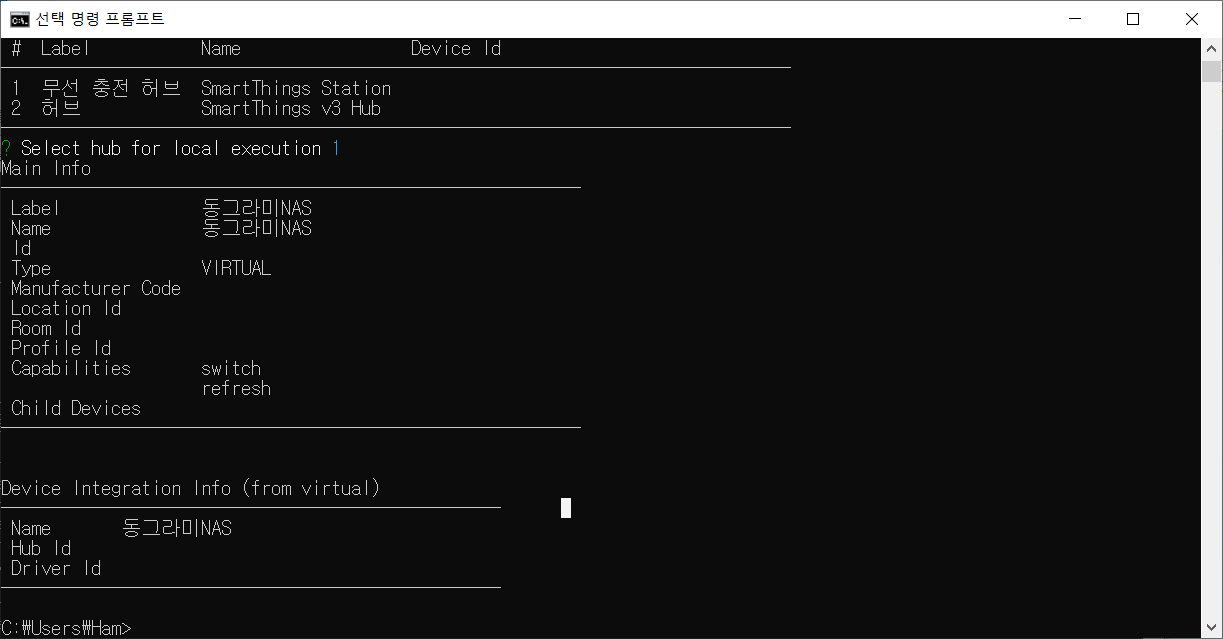Image resolution: width=1223 pixels, height=639 pixels.
Task: Click the 'Location Id' field label
Action: click(66, 308)
